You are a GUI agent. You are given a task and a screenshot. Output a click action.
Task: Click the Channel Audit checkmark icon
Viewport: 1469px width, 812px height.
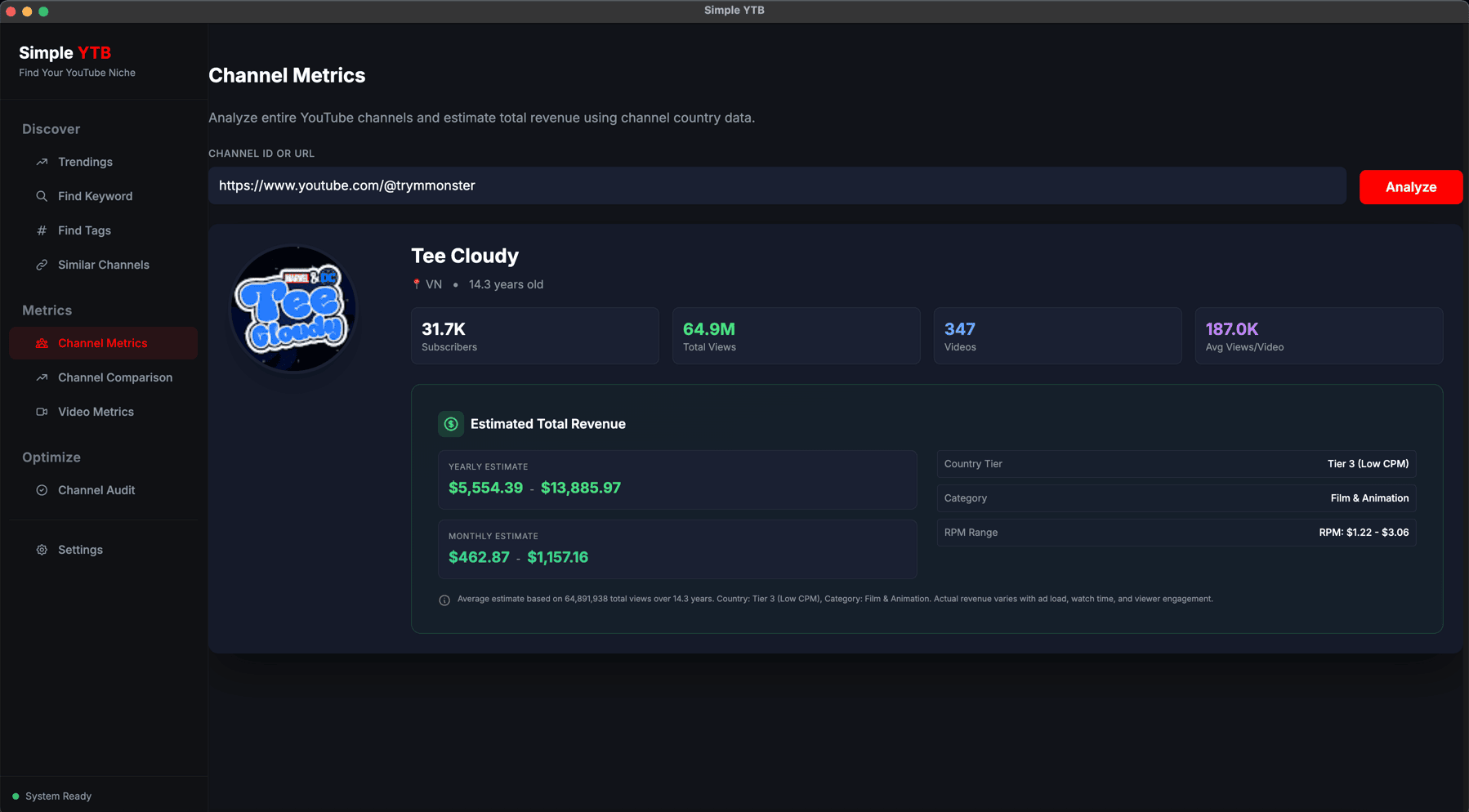coord(42,490)
